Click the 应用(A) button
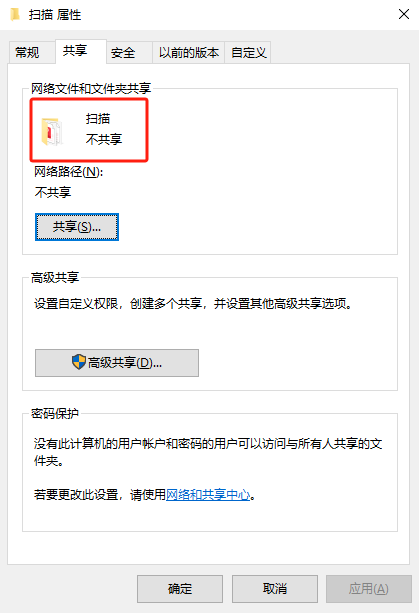Image resolution: width=419 pixels, height=613 pixels. point(369,588)
